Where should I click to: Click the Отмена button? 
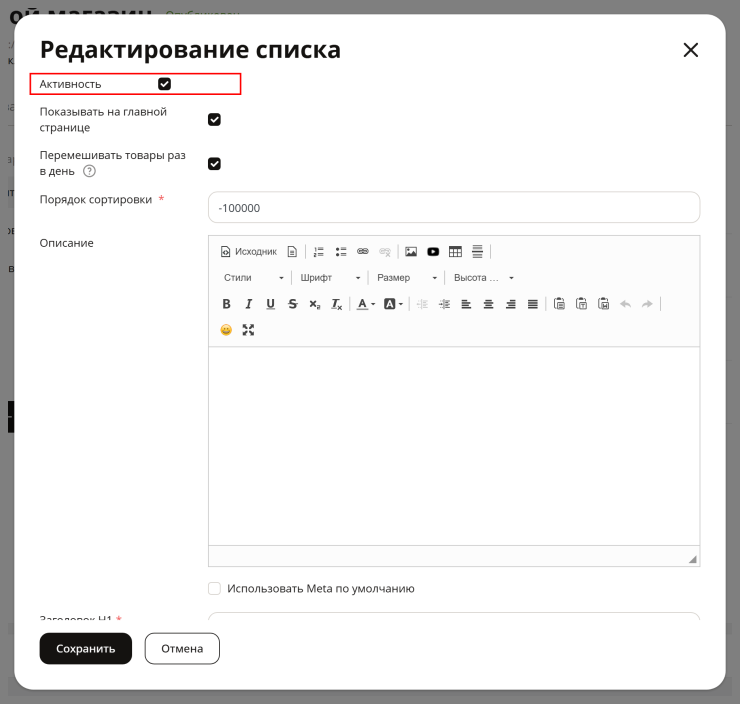point(182,648)
